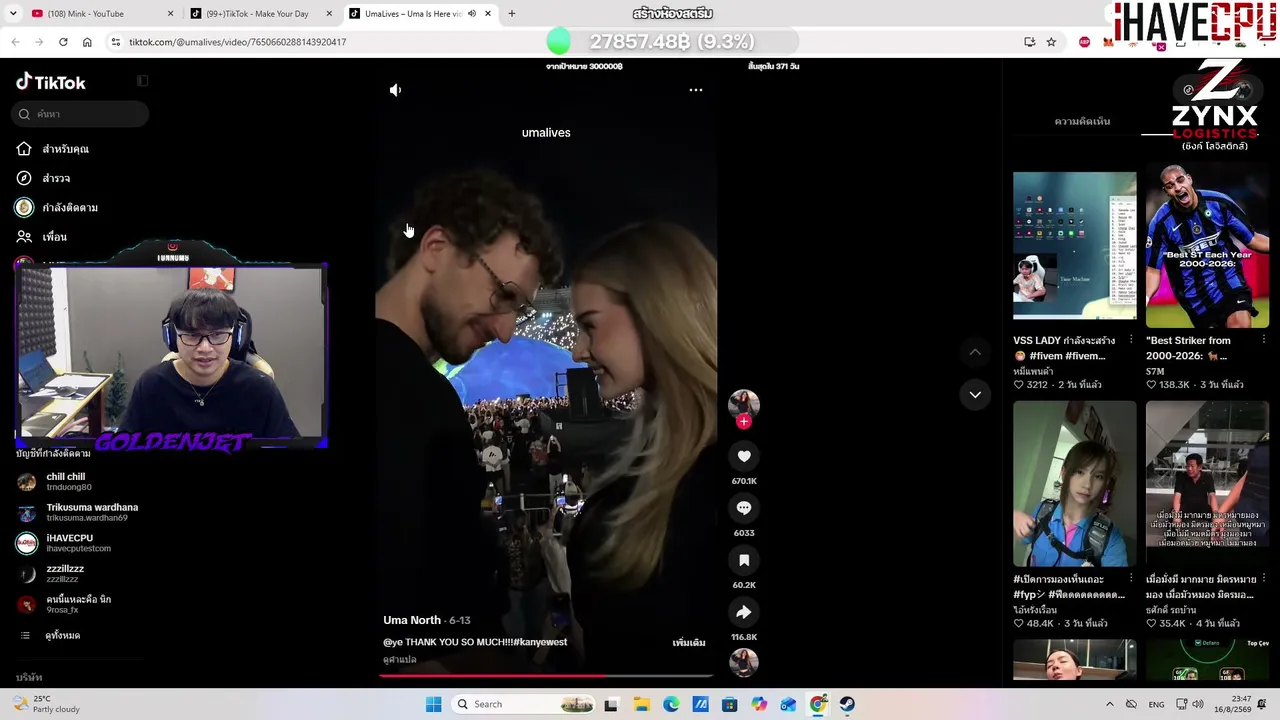This screenshot has height=720, width=1280.
Task: Open the Windows Start menu
Action: click(x=433, y=704)
